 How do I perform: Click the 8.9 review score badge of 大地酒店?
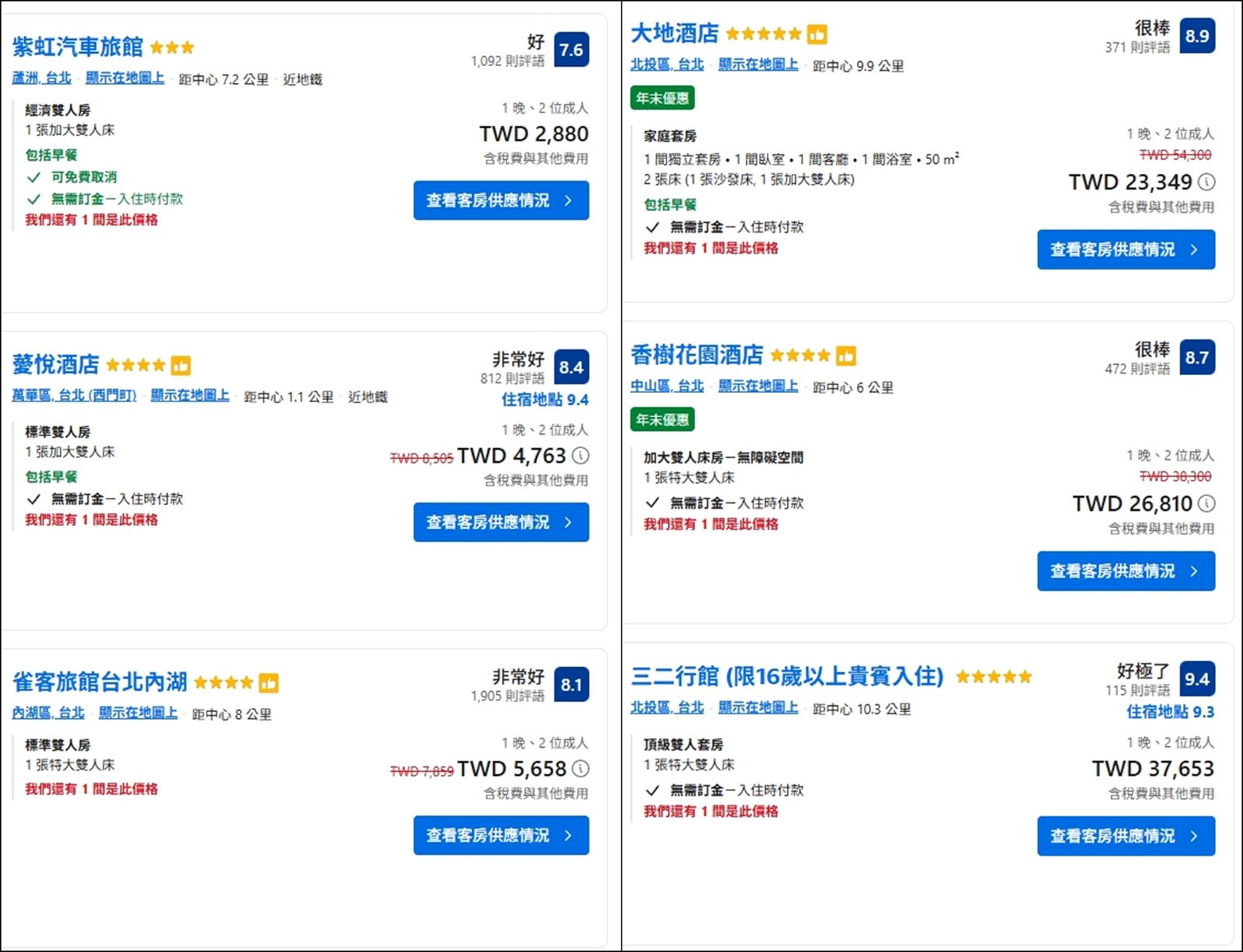[x=1196, y=36]
